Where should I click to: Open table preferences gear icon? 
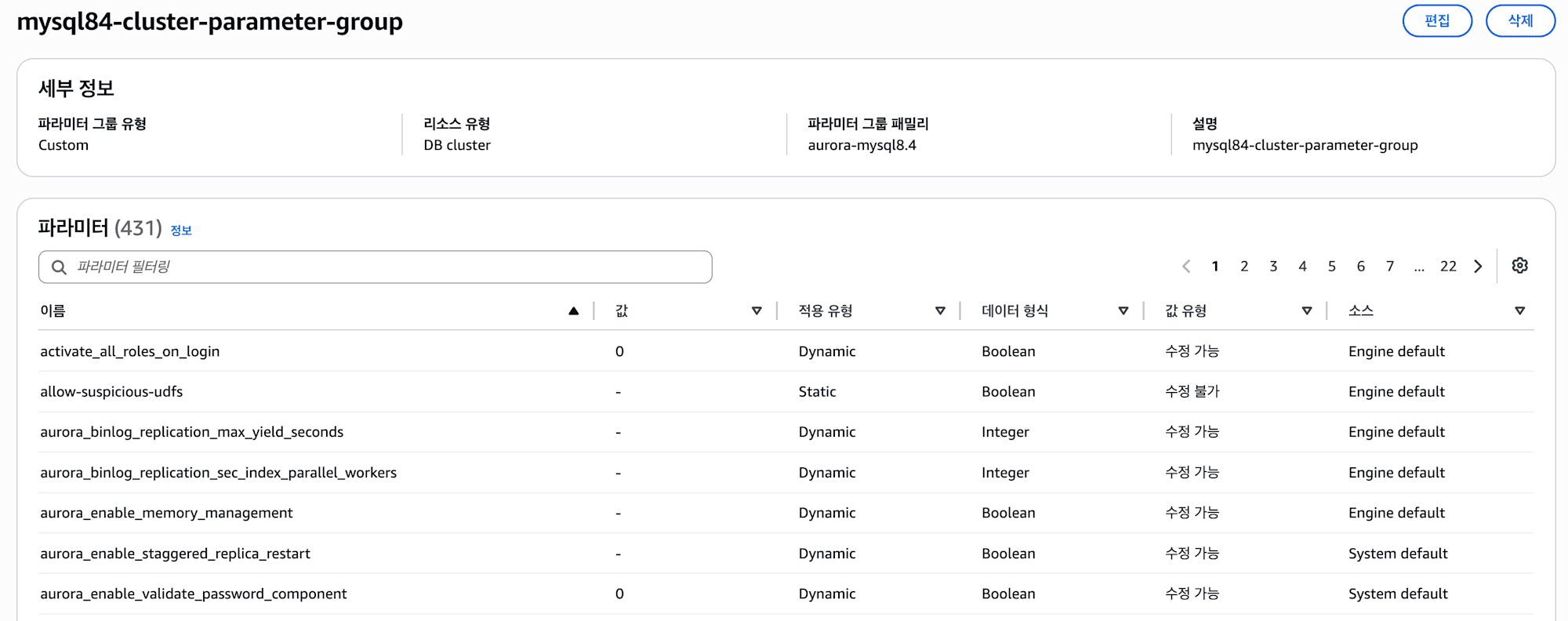point(1519,266)
